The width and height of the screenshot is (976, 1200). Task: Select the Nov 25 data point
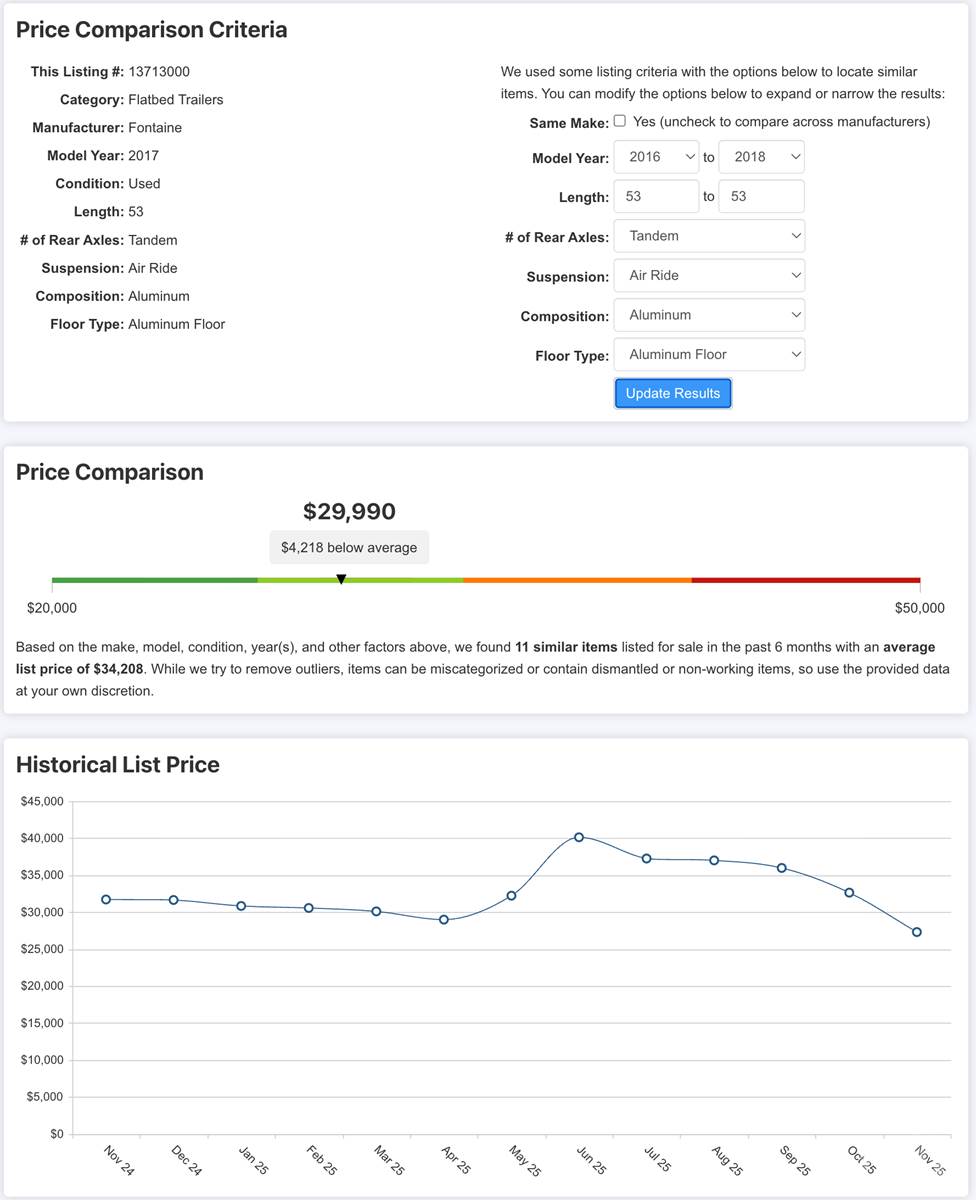pyautogui.click(x=917, y=932)
